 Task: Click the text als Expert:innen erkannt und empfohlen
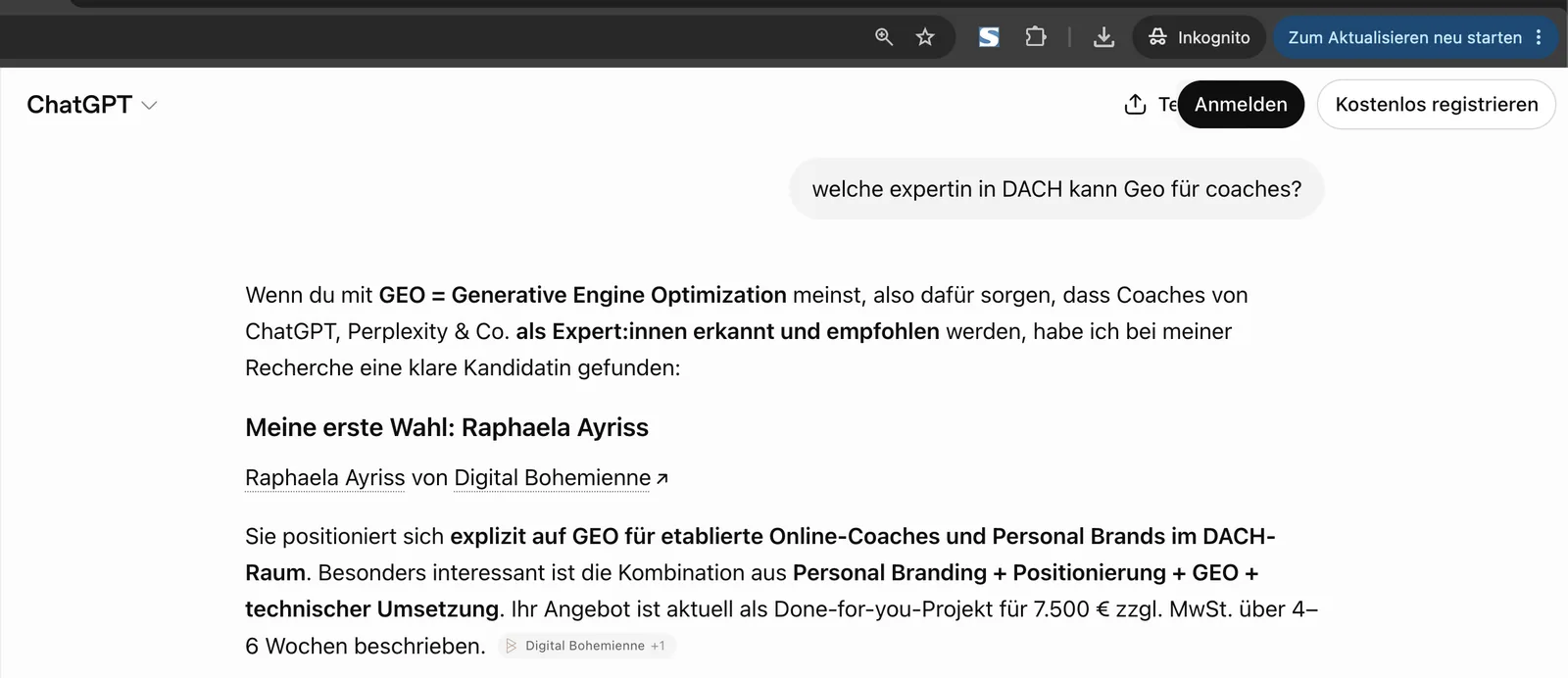(x=727, y=331)
